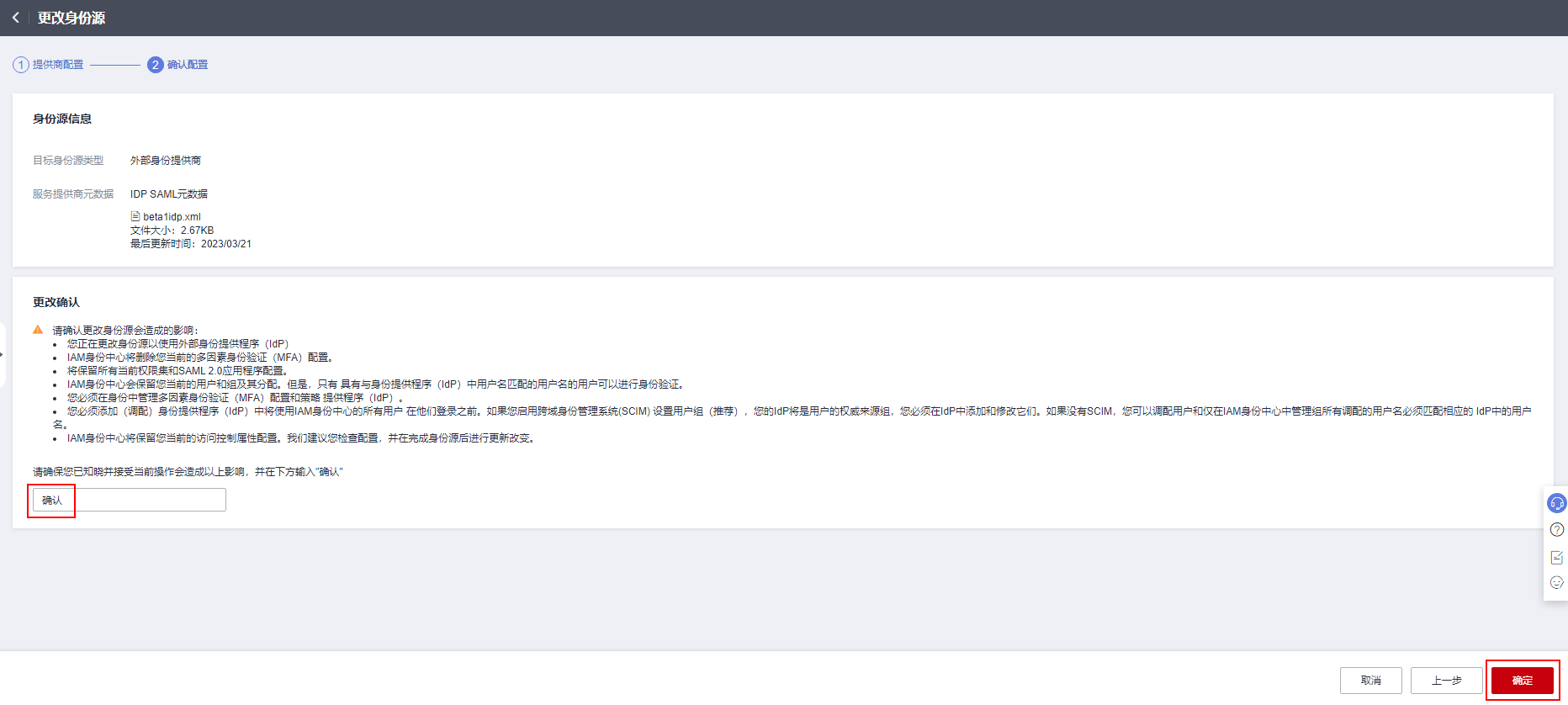Click the prompt 请确保您已知晓并接受当前操作
Screen dimensions: 1568x705
[x=188, y=471]
